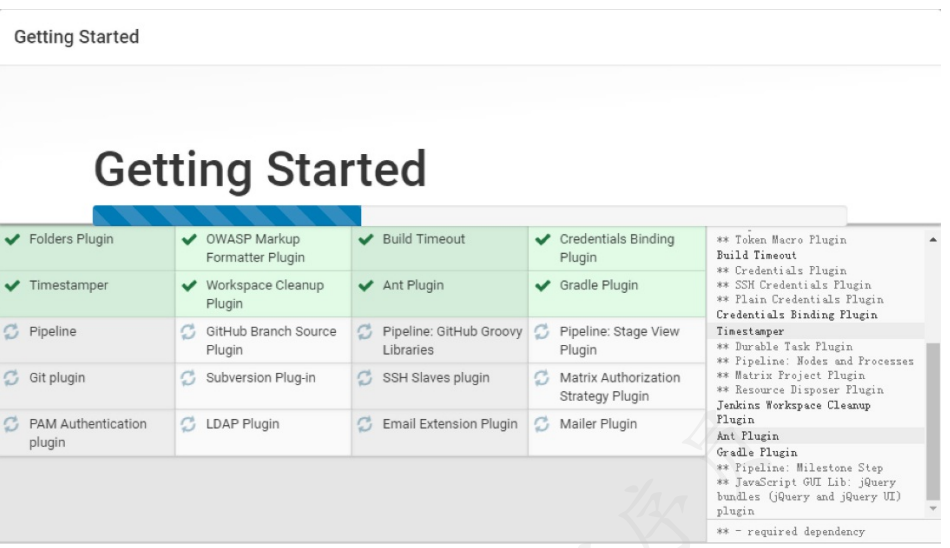950x548 pixels.
Task: Click the sync icon next to LDAP Plugin
Action: (x=188, y=424)
